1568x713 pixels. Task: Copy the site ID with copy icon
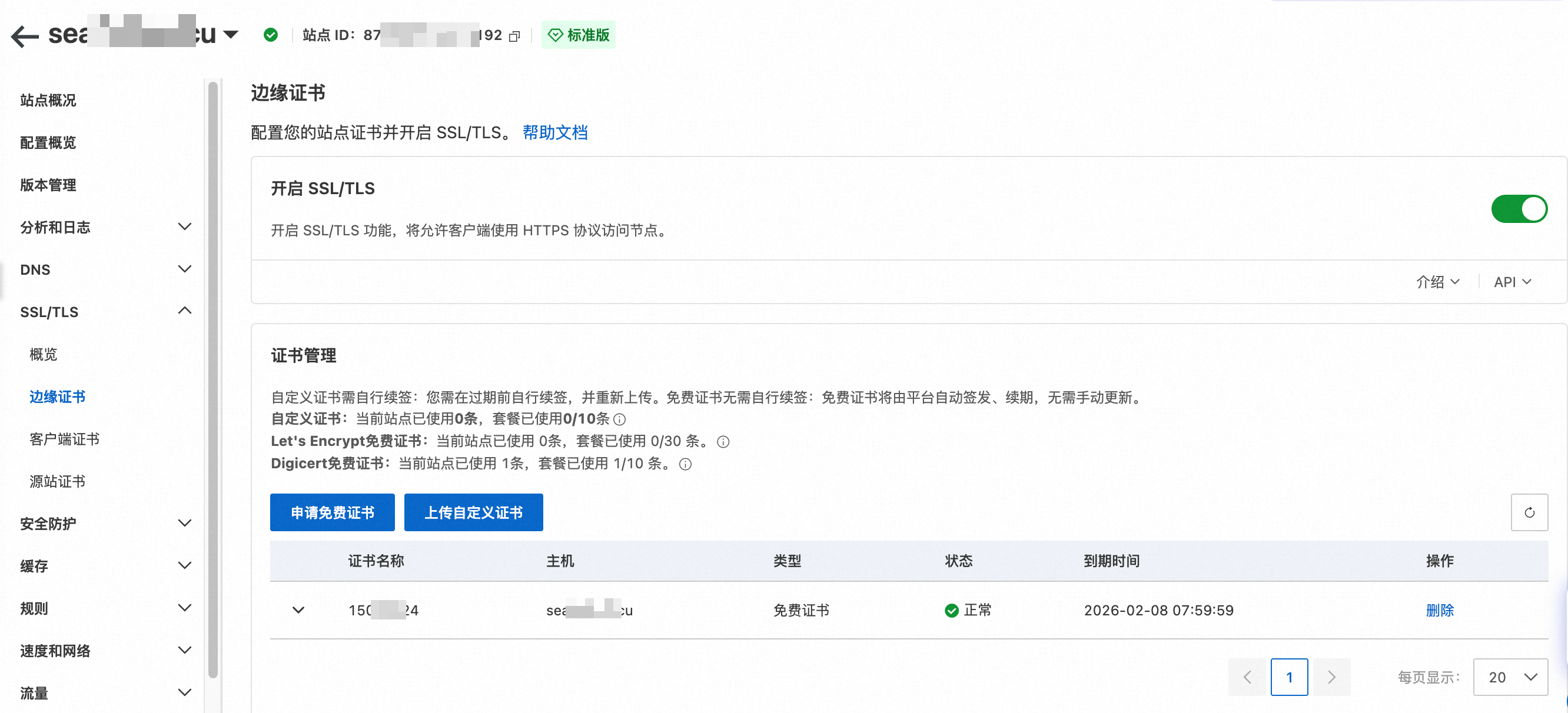(514, 36)
